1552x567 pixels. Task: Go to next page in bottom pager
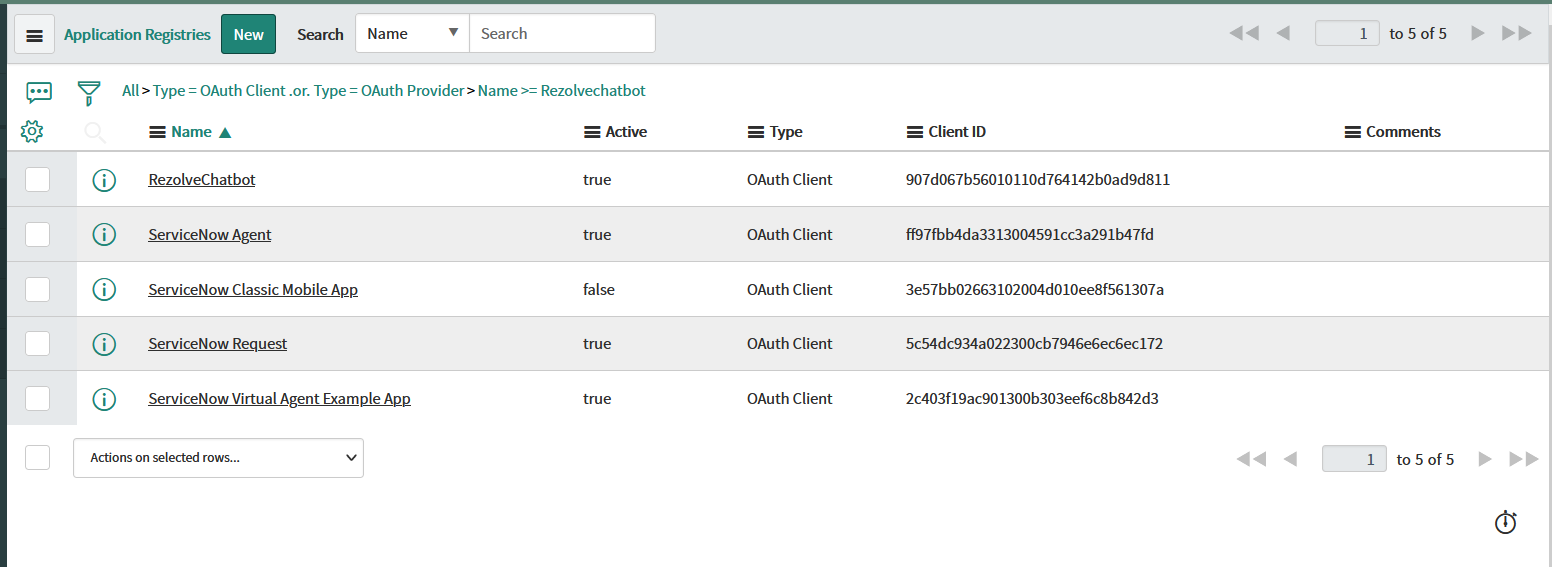pyautogui.click(x=1485, y=459)
